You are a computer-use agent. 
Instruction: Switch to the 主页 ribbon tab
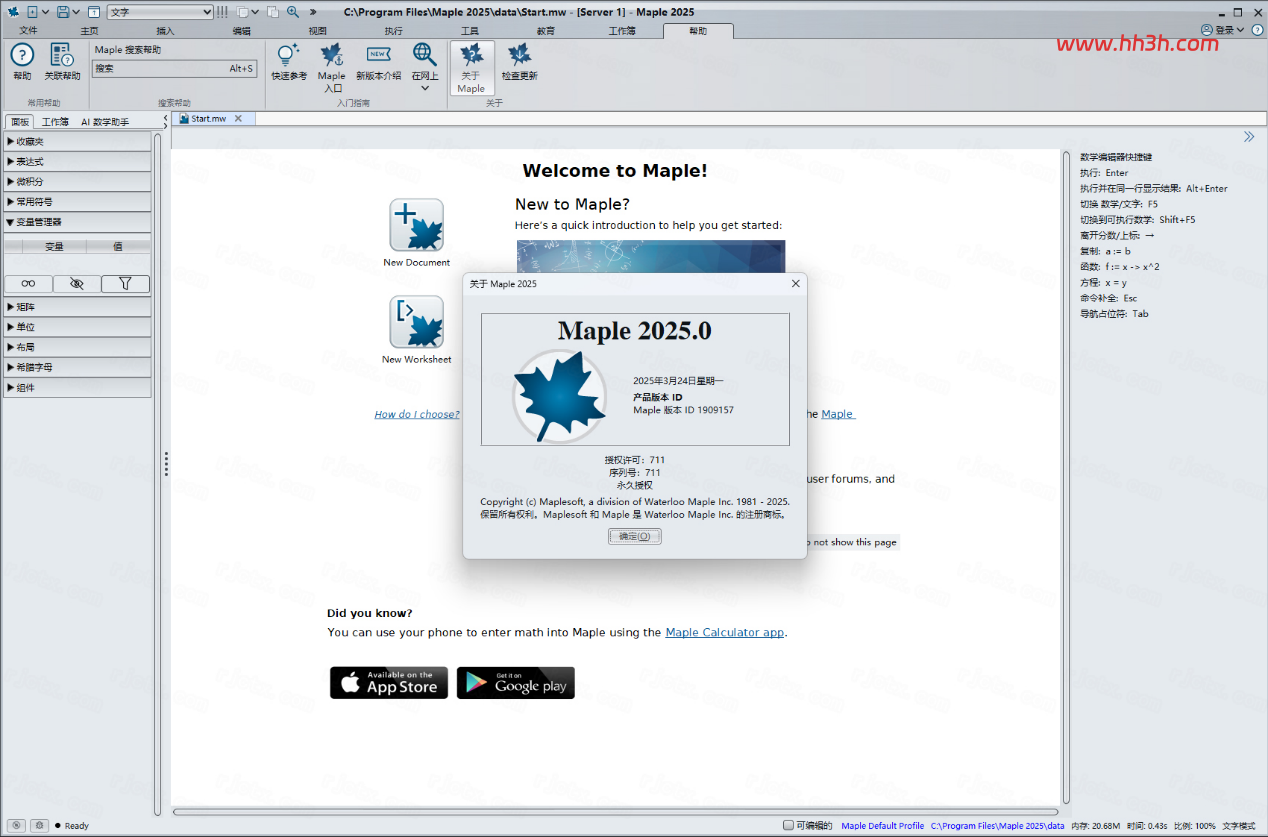89,31
